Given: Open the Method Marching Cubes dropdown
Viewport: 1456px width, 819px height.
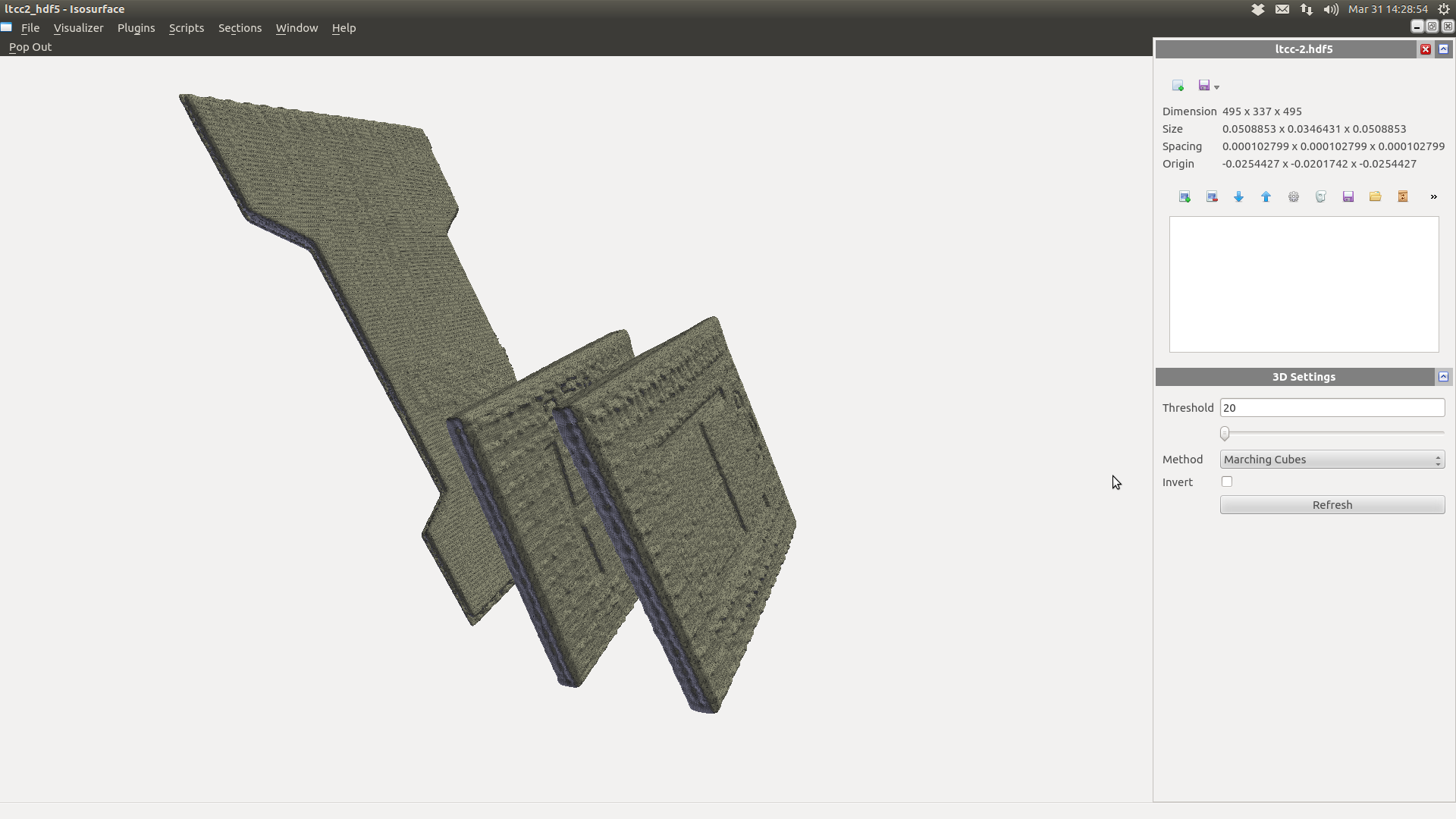Looking at the screenshot, I should coord(1332,460).
